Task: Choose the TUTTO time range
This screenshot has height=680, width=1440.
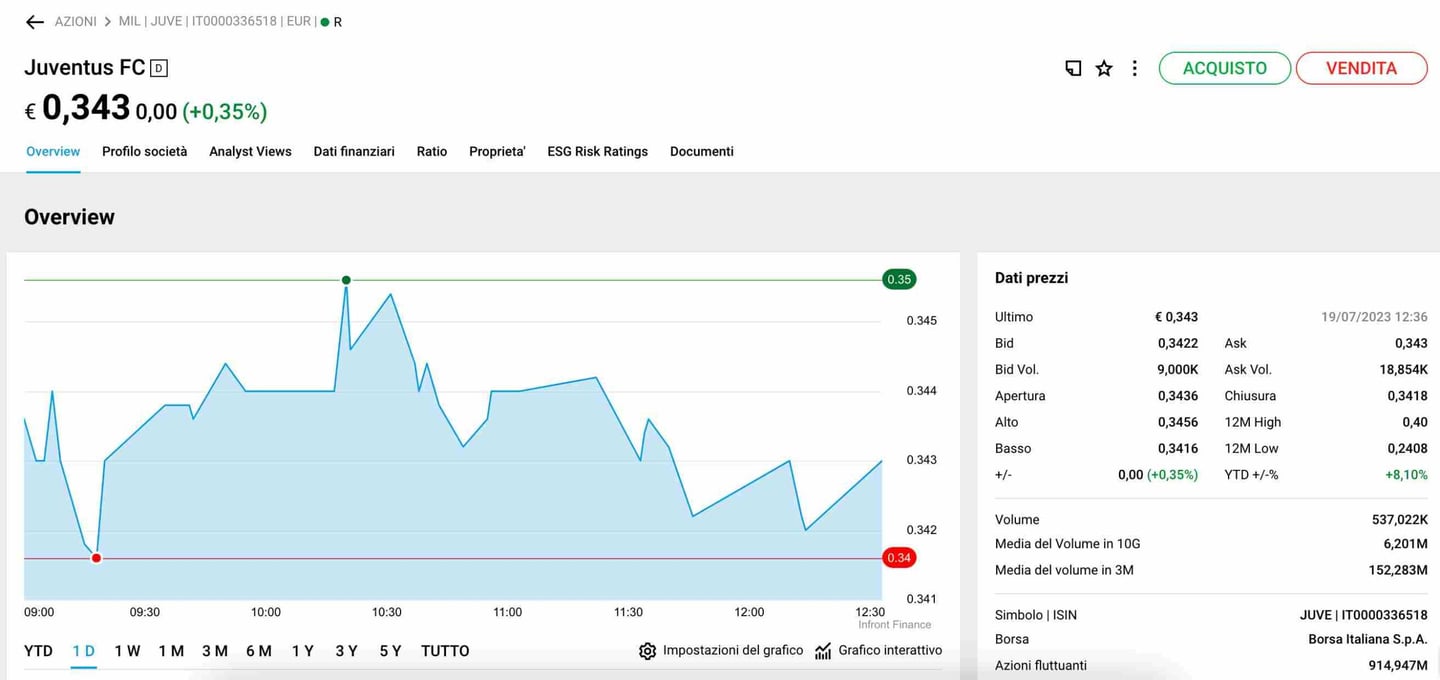Action: (445, 651)
